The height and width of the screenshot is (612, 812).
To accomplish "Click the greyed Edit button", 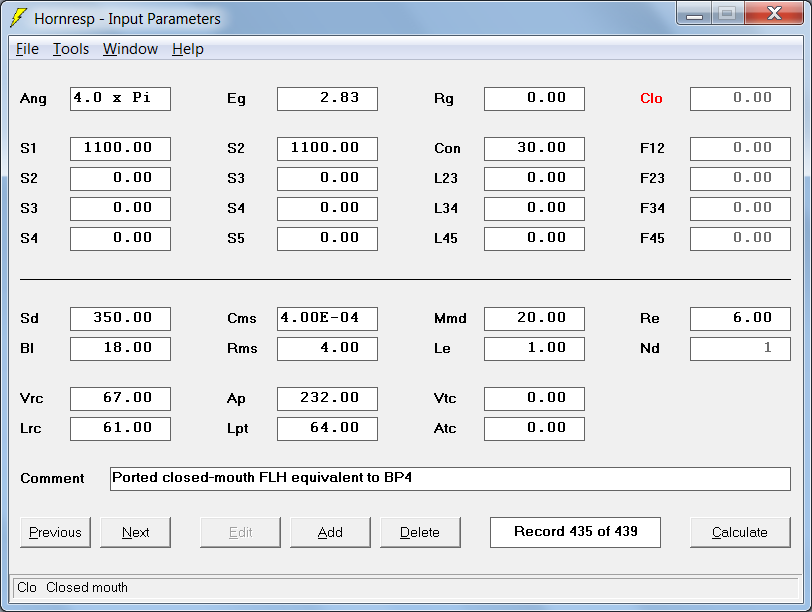I will tap(240, 532).
